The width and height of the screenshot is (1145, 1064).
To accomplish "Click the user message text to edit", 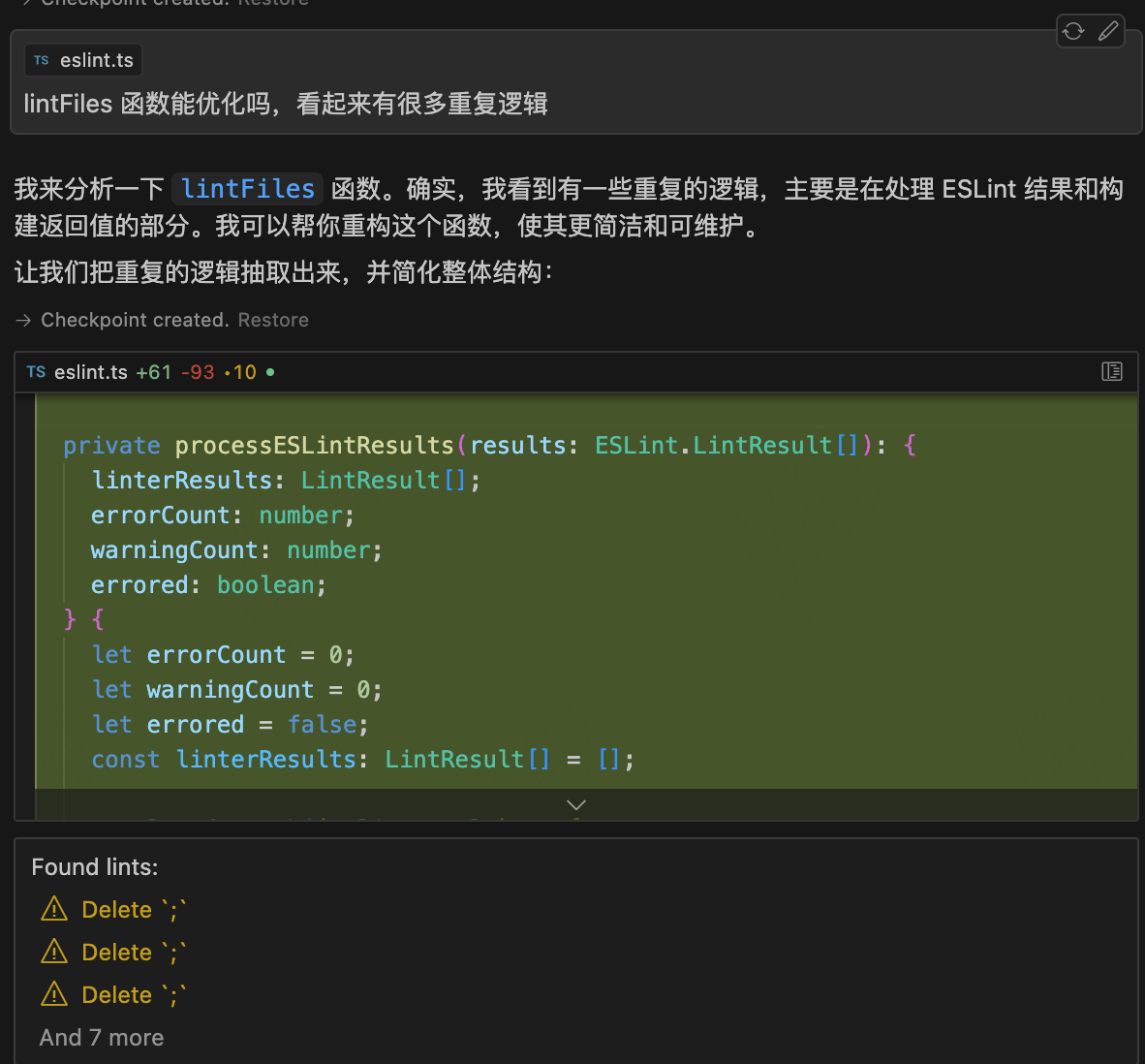I will (286, 104).
